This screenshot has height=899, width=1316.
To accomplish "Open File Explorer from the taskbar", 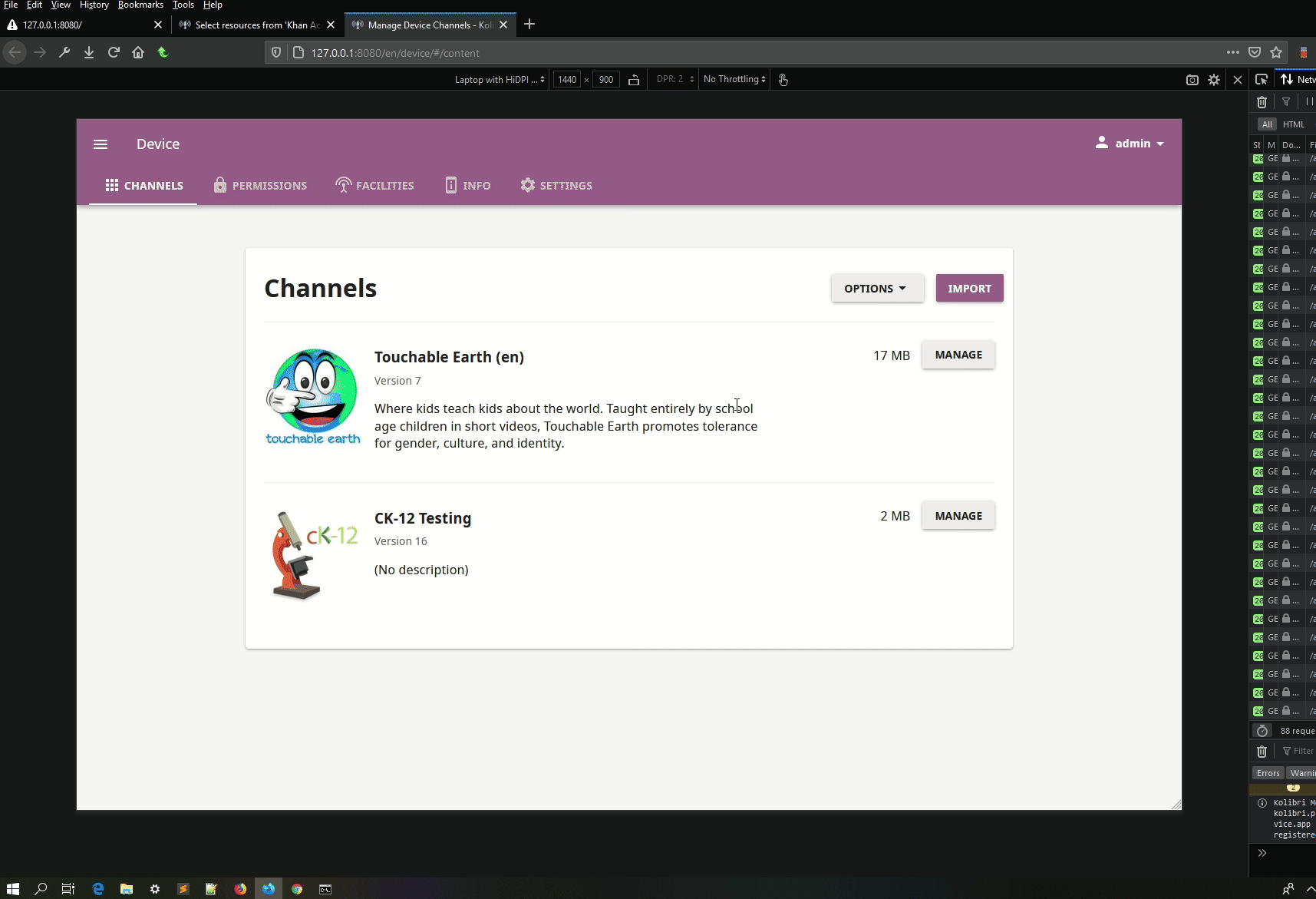I will pos(127,888).
